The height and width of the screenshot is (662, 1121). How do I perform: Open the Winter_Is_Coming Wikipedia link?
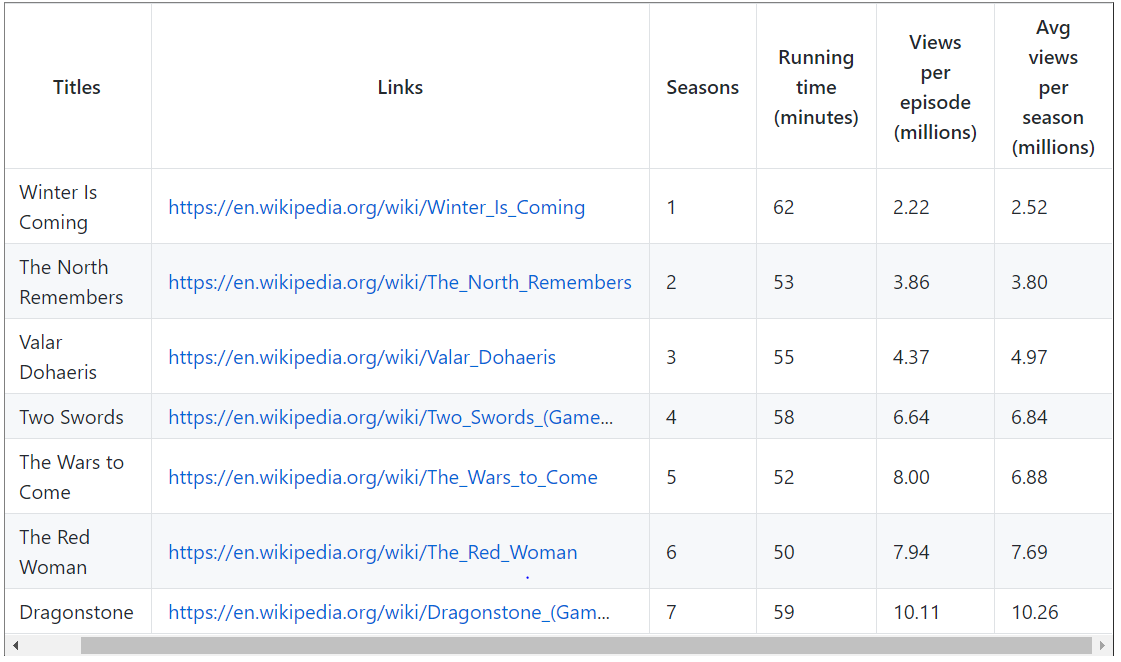click(377, 207)
